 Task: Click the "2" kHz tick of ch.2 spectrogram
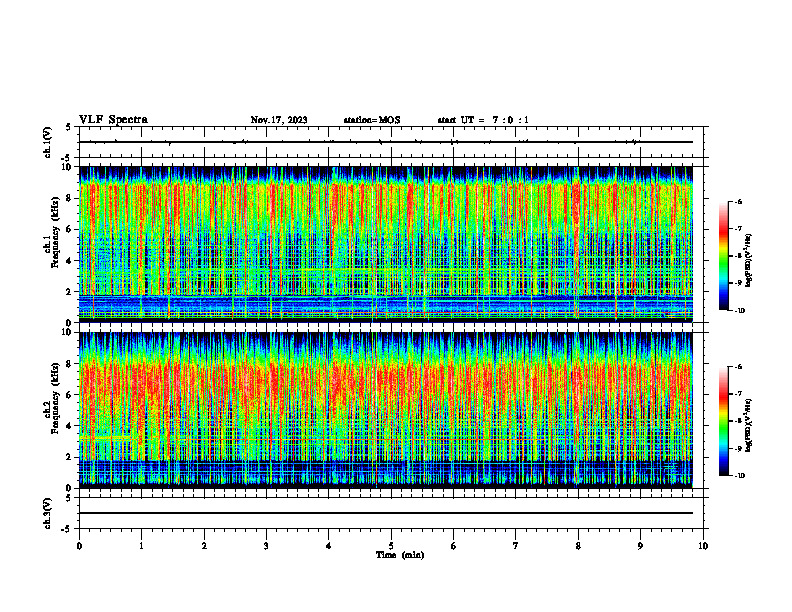[70, 457]
